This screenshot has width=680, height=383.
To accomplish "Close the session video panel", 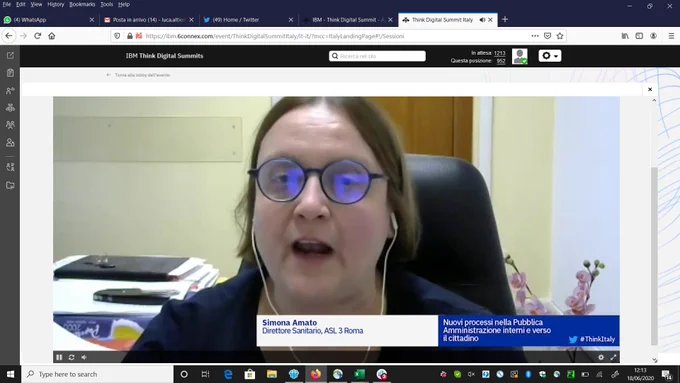I will click(x=650, y=89).
